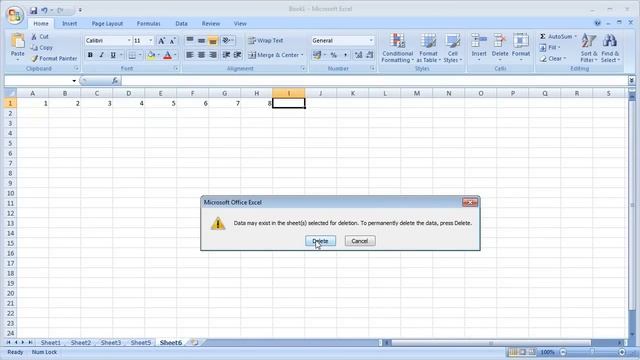Cut the selection

pos(40,37)
